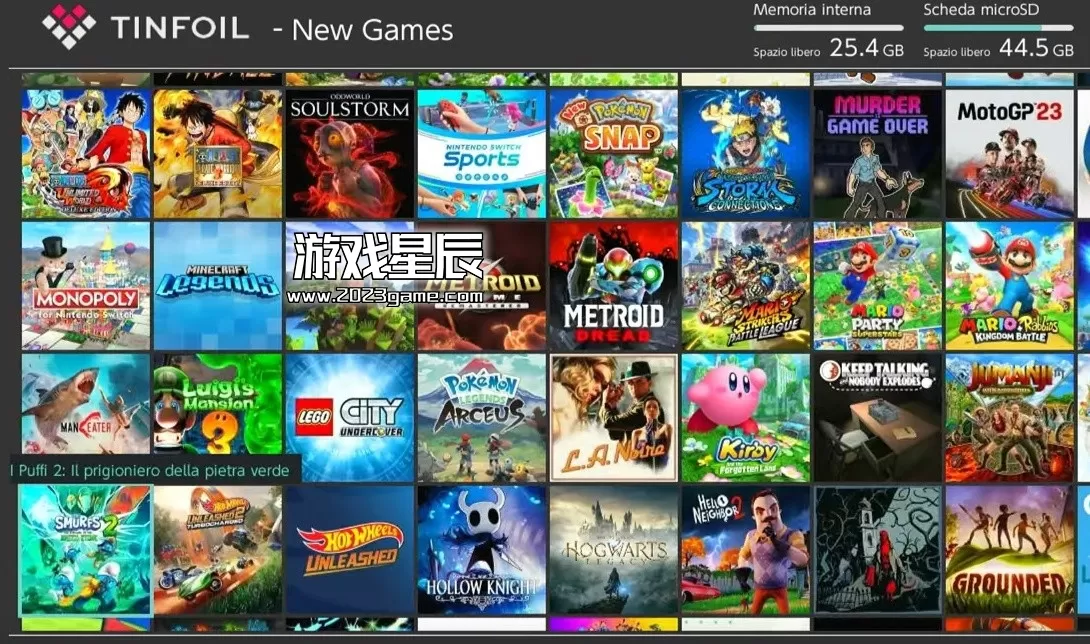Open Pokémon Legends Arceus cover

481,418
